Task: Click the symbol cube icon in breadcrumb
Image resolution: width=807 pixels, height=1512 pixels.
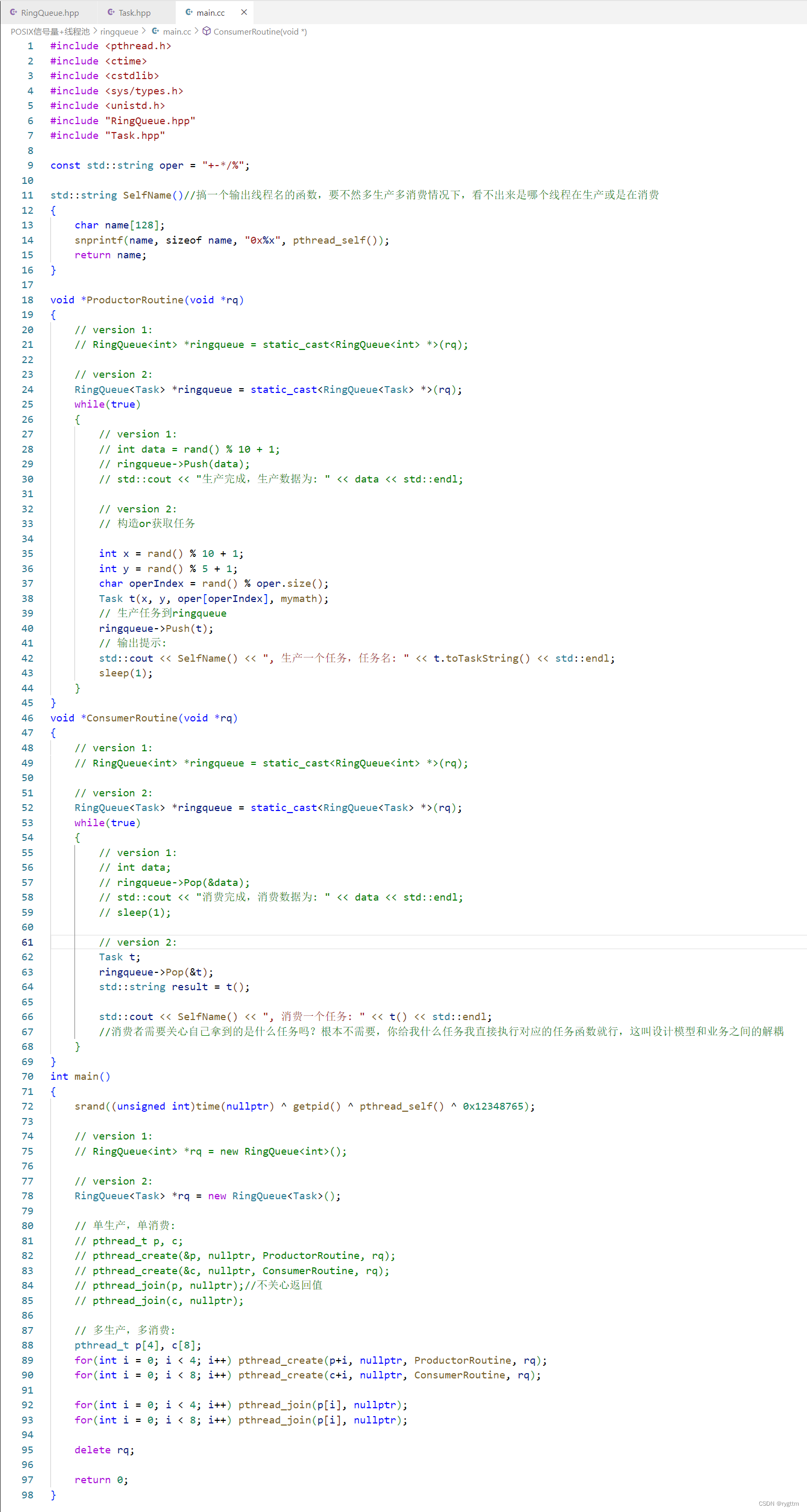Action: tap(206, 31)
